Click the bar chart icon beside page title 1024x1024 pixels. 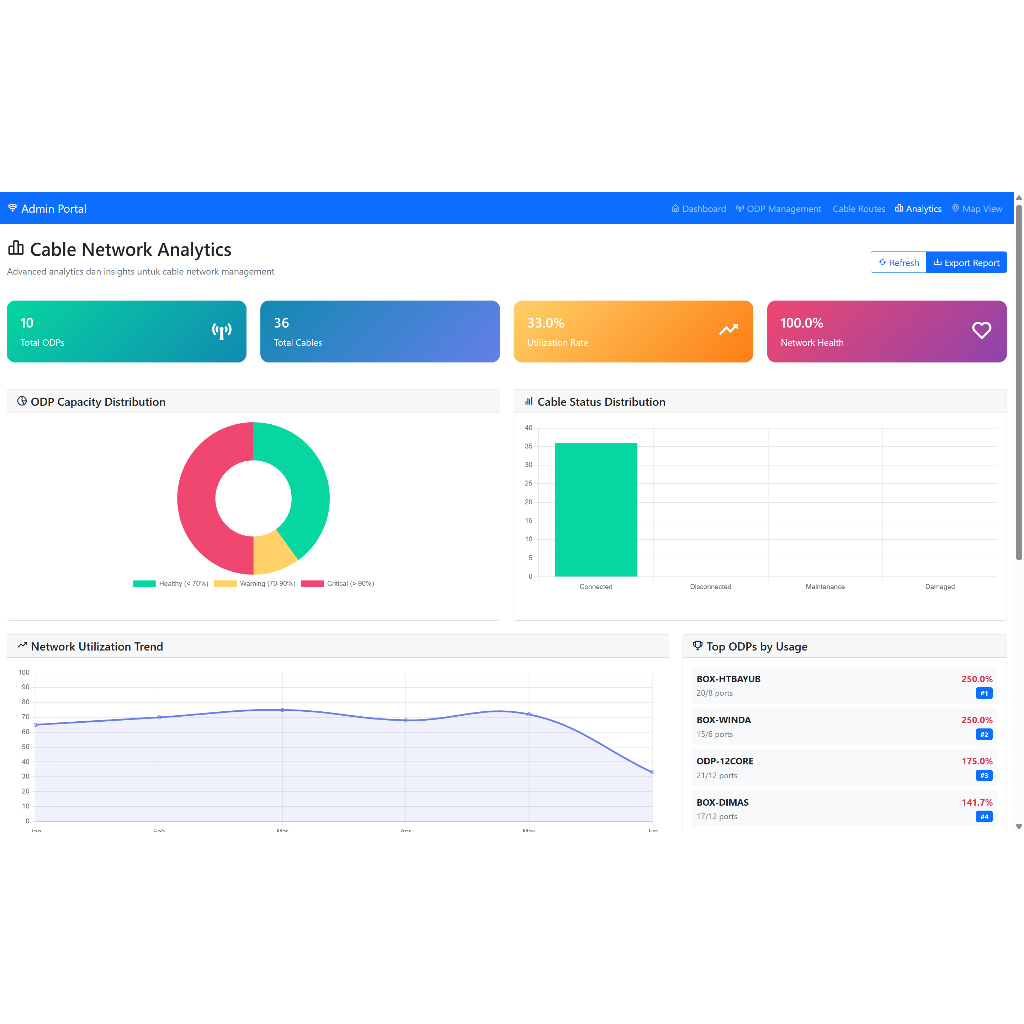coord(16,249)
